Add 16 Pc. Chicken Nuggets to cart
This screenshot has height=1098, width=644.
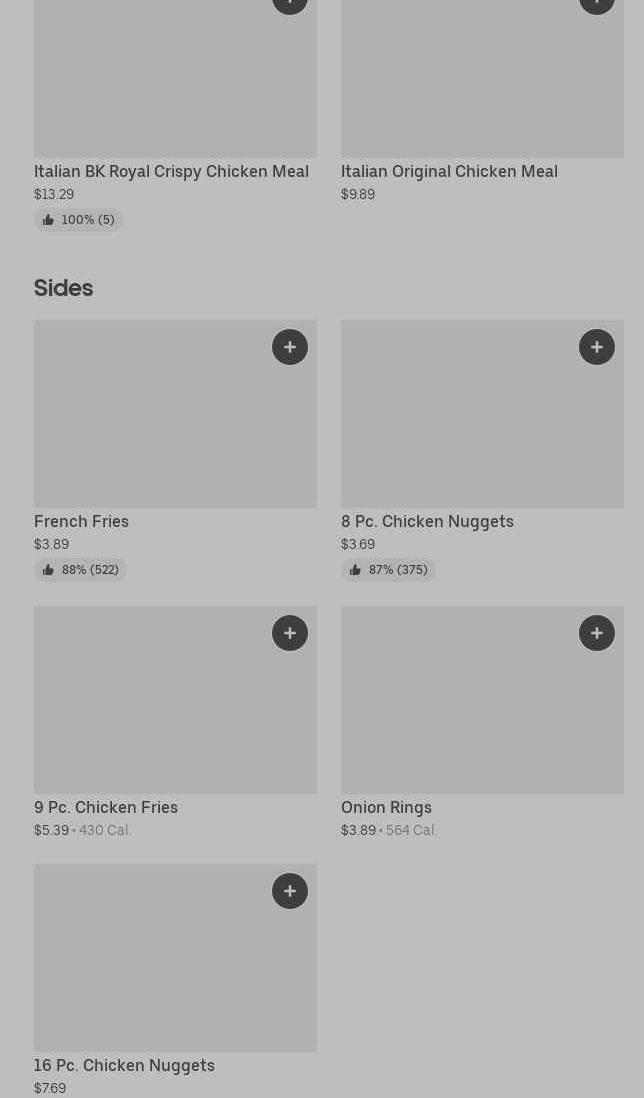point(290,891)
